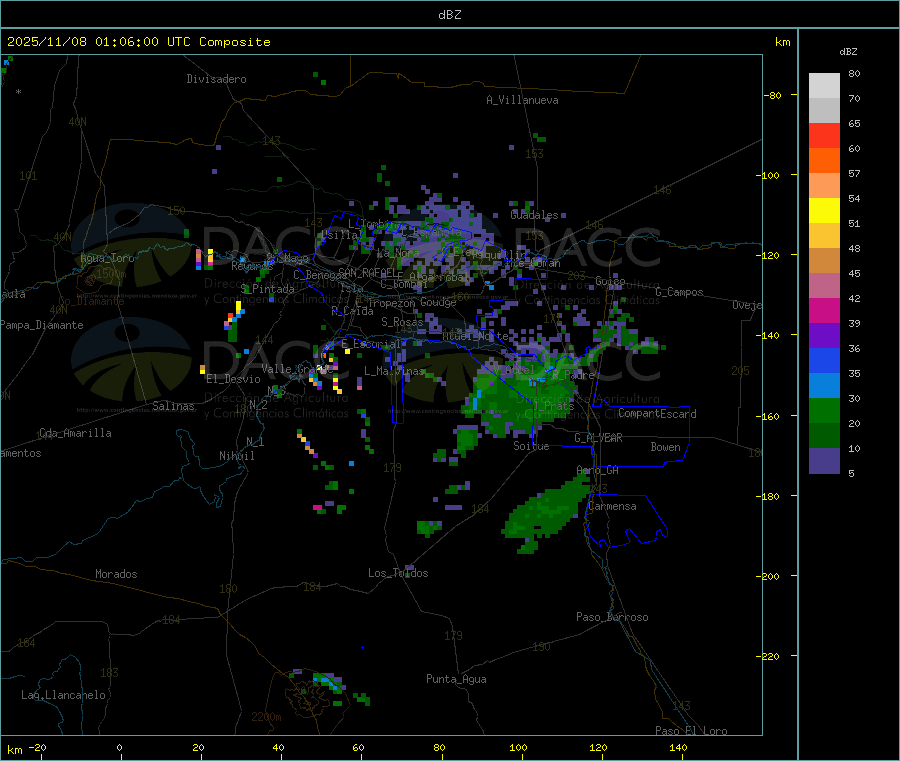Pick the bright green 20–30 dBZ swatch
The height and width of the screenshot is (761, 900).
pos(824,410)
